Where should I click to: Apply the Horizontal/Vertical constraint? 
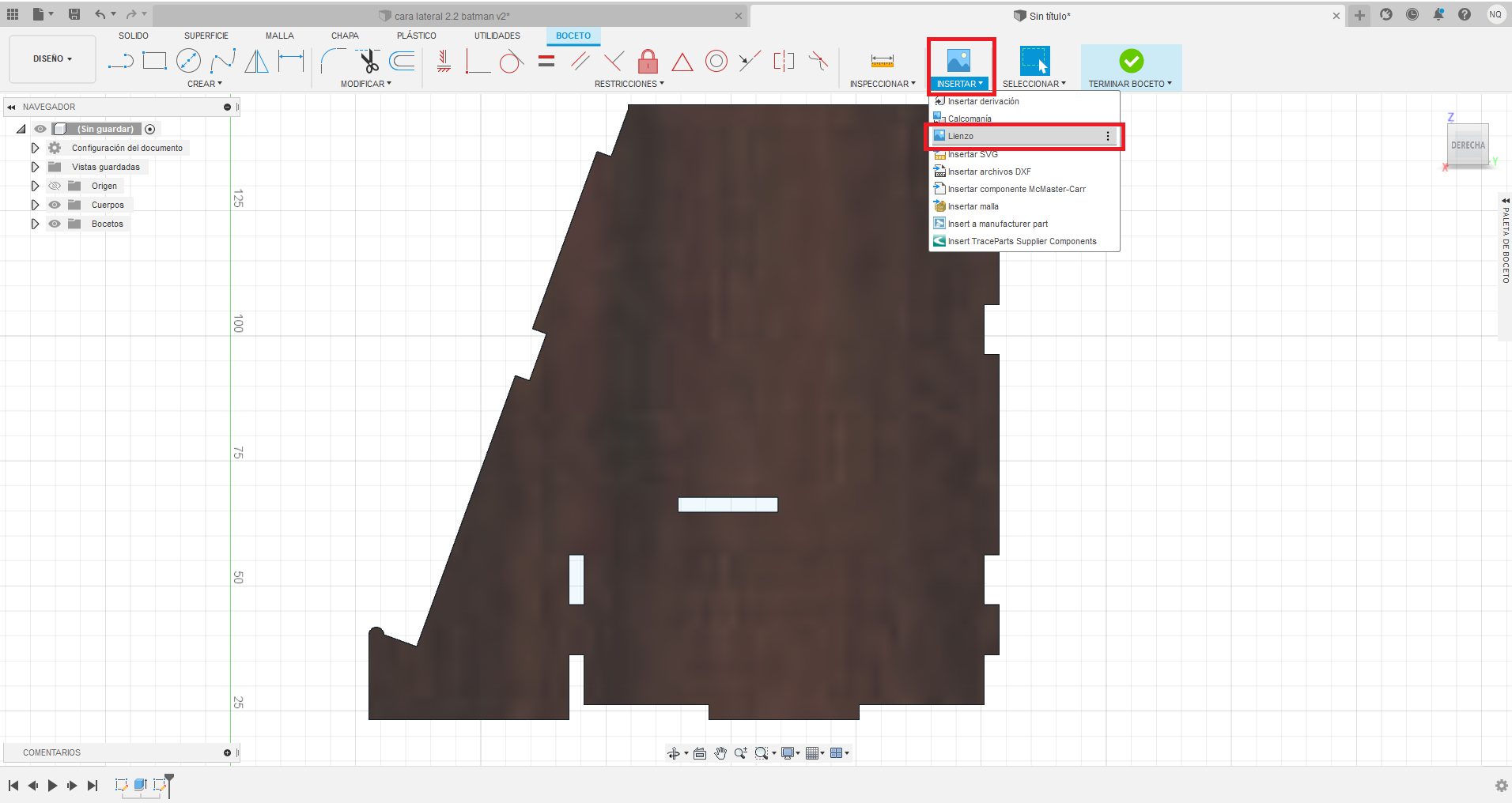pos(444,61)
